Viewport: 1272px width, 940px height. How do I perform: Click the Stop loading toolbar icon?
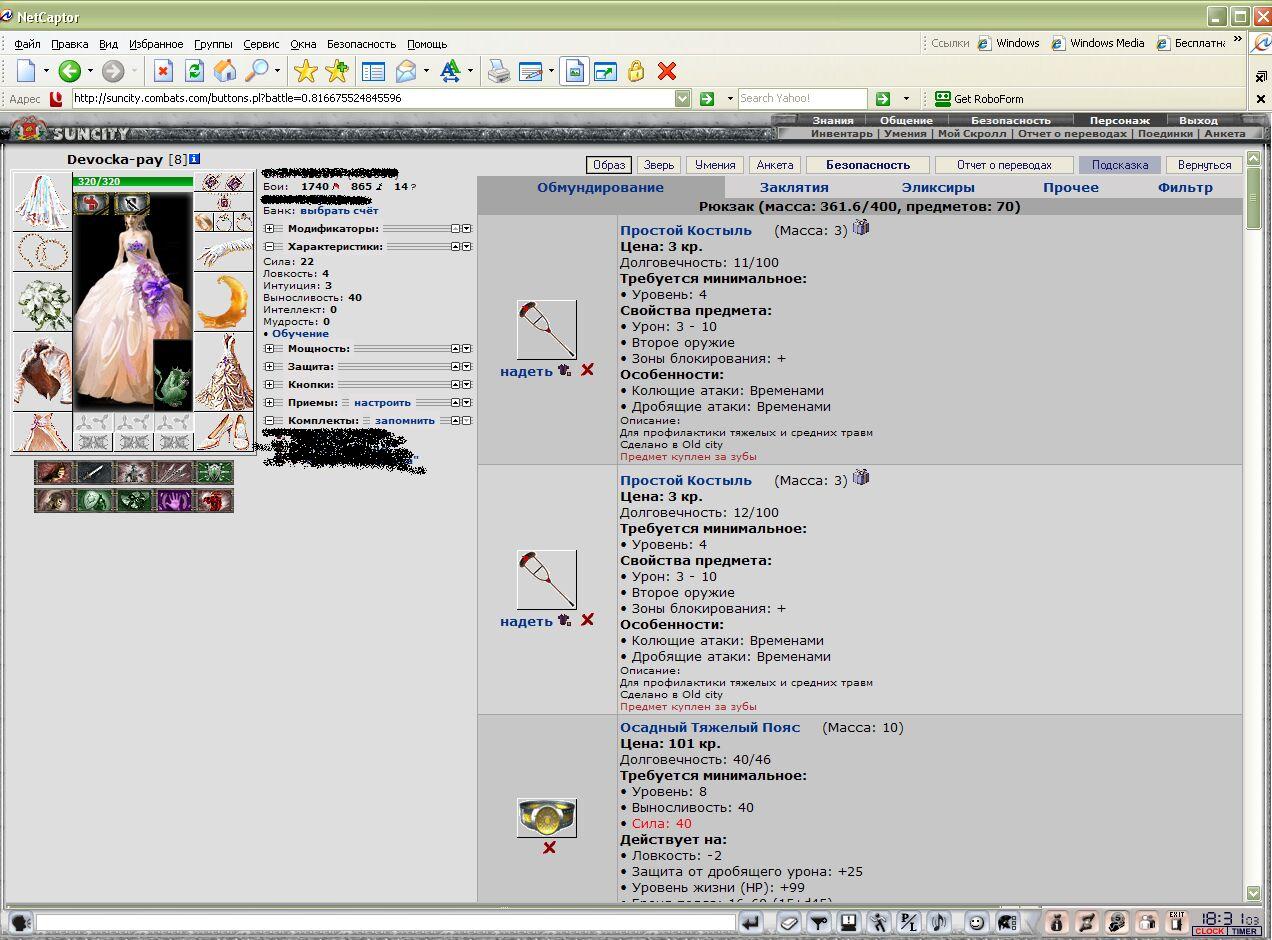tap(163, 70)
